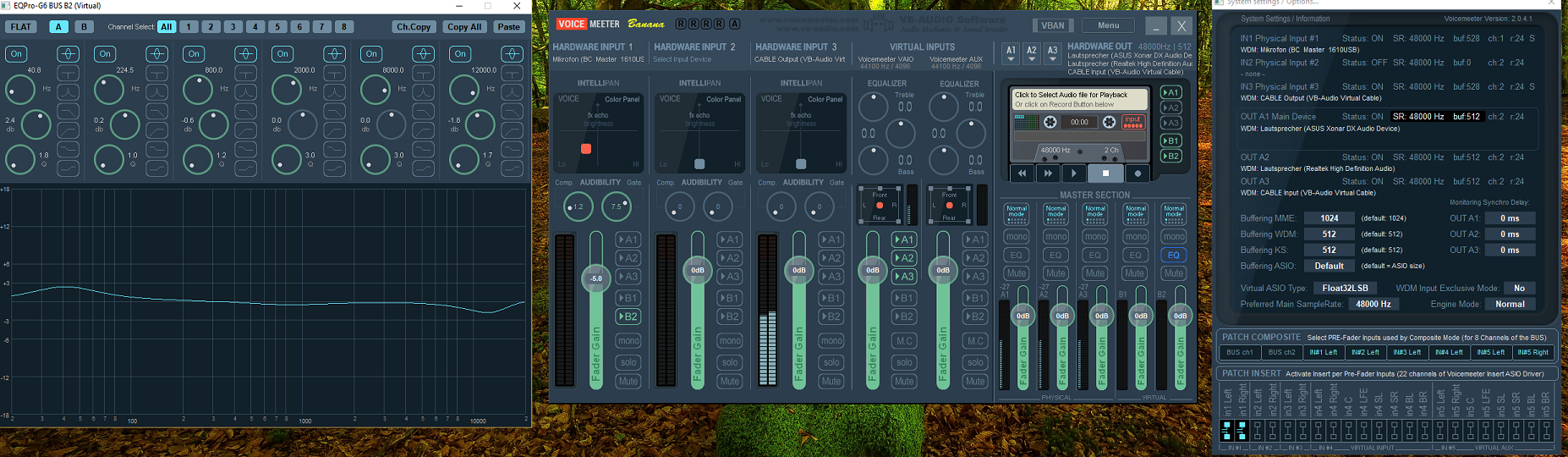1568x457 pixels.
Task: Pick high-pass filter shape for 224.5 Hz band
Action: coord(156,129)
